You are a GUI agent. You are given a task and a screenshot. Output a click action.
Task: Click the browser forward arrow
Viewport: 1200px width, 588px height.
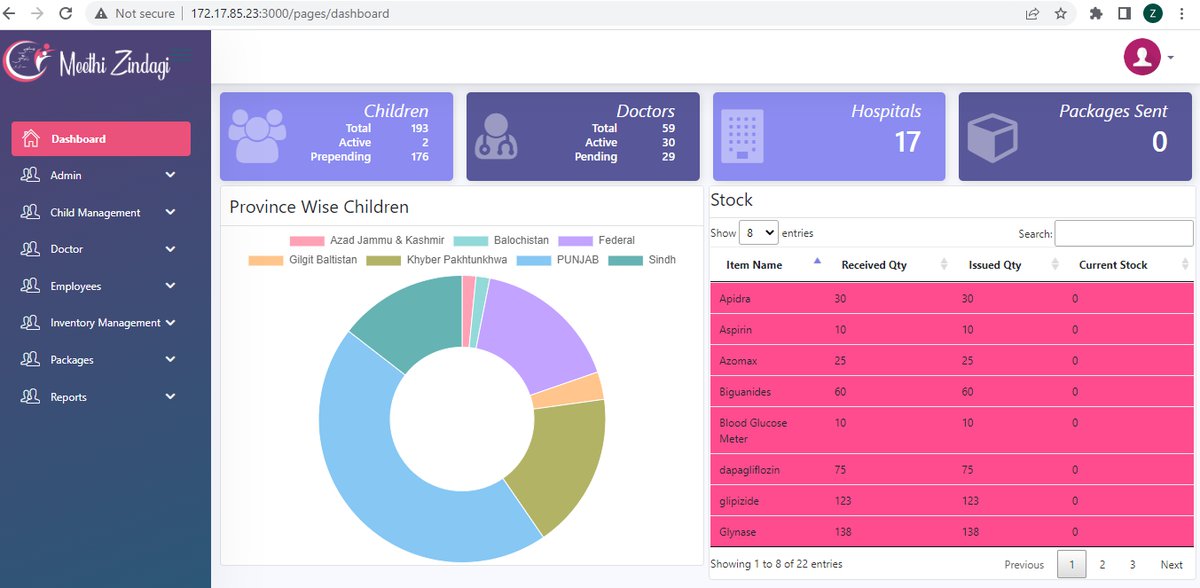pos(38,14)
